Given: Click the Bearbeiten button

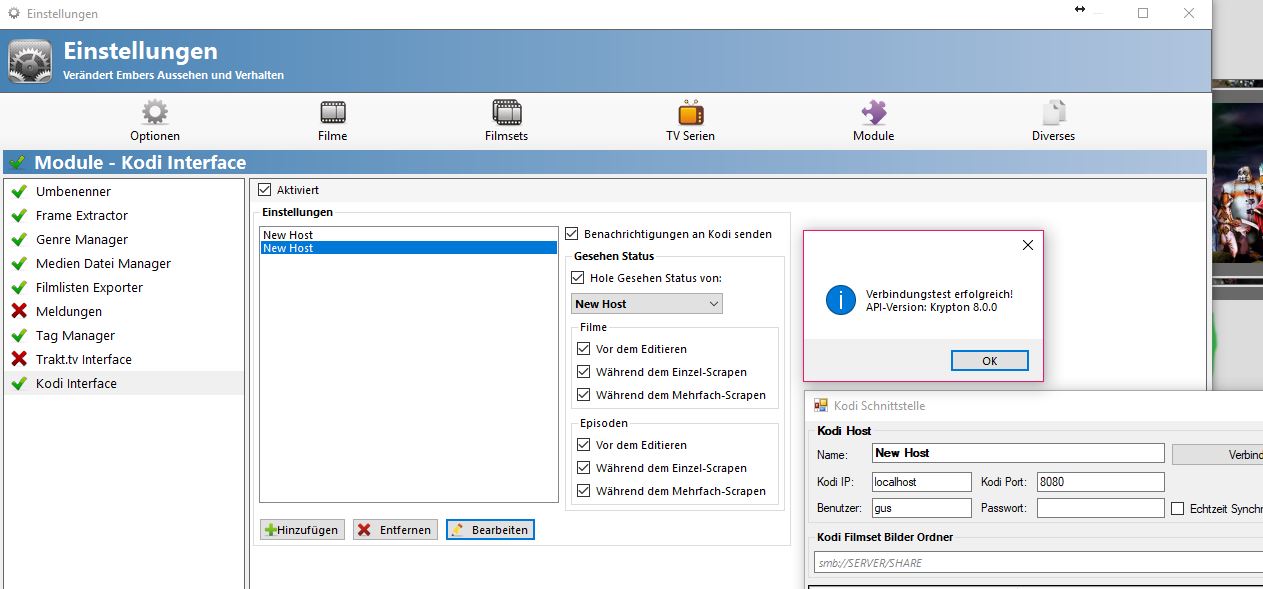Looking at the screenshot, I should tap(490, 530).
